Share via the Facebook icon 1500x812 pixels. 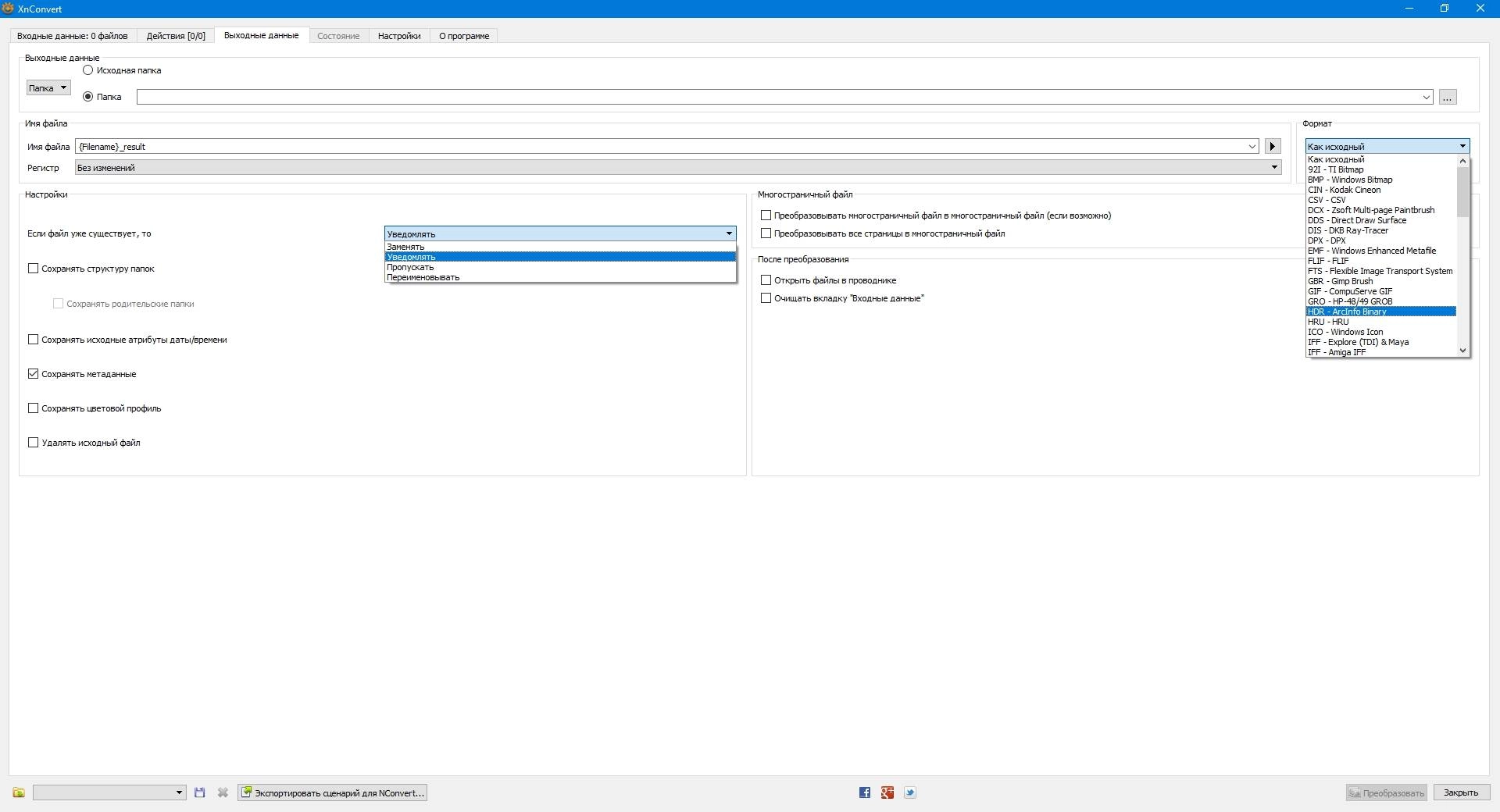tap(865, 792)
